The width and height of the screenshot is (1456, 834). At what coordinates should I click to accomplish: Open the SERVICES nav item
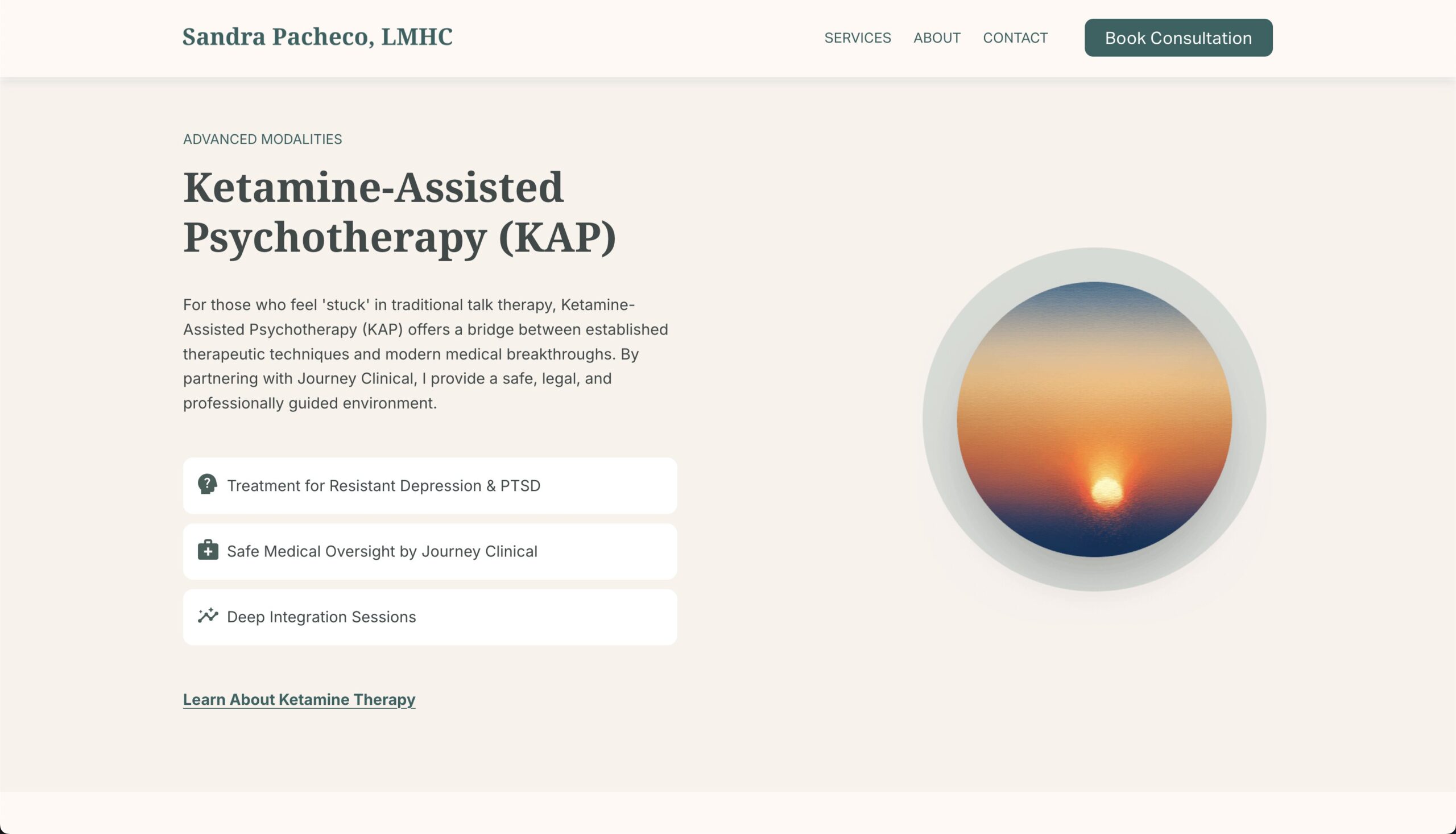point(857,38)
